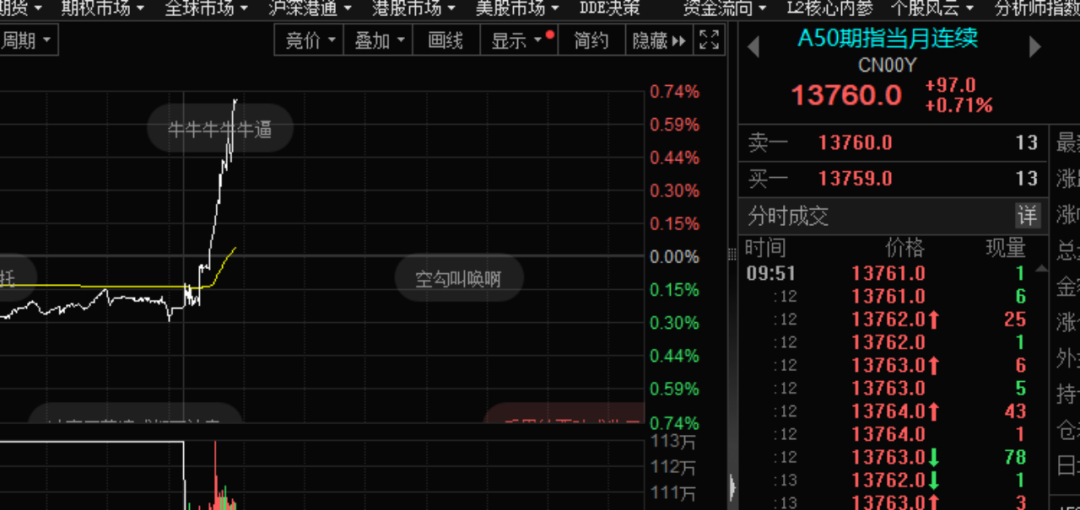
Task: Select the trade with volume 25
Action: 886,320
